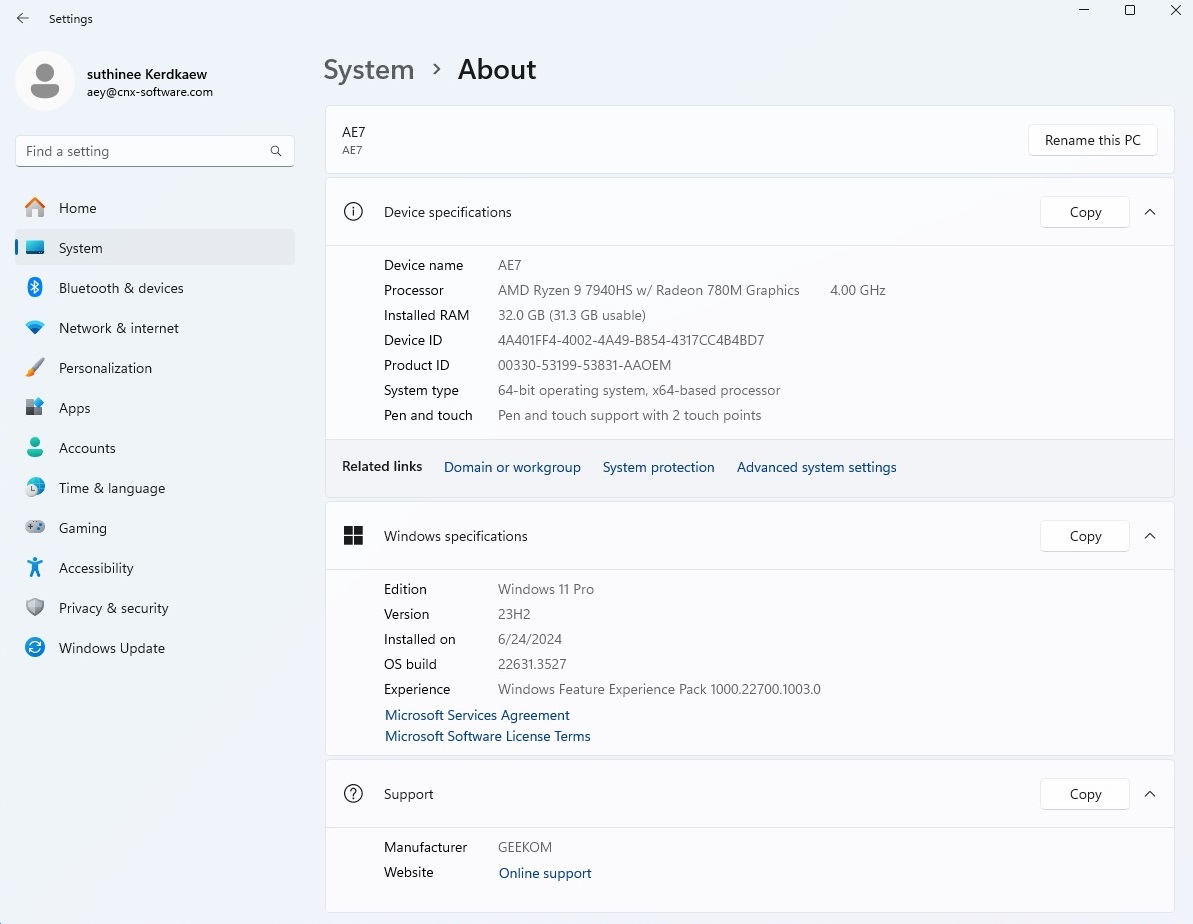
Task: Click the Network & internet Wi-Fi icon
Action: (x=35, y=328)
